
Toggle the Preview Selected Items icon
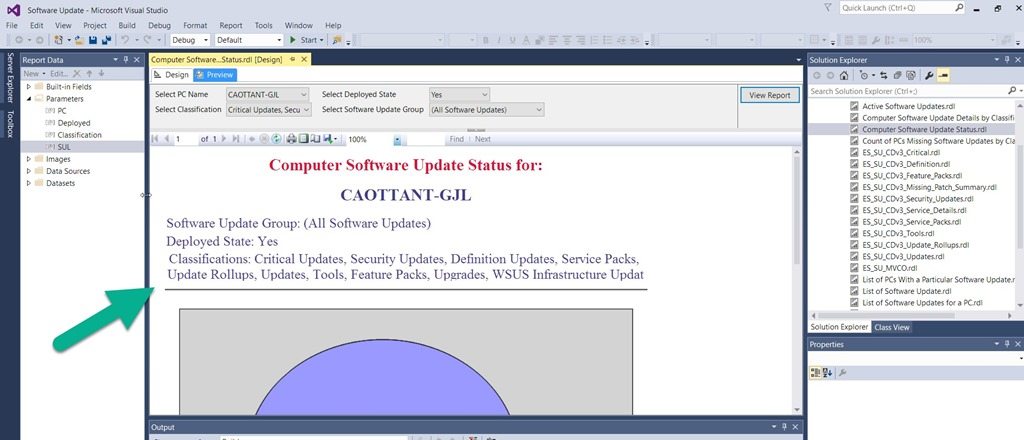click(x=943, y=76)
